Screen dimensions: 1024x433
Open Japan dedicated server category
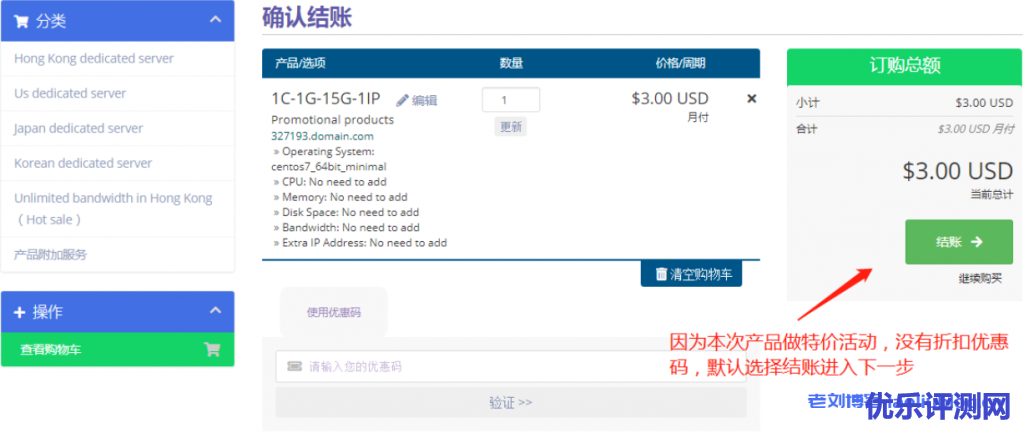pyautogui.click(x=79, y=129)
